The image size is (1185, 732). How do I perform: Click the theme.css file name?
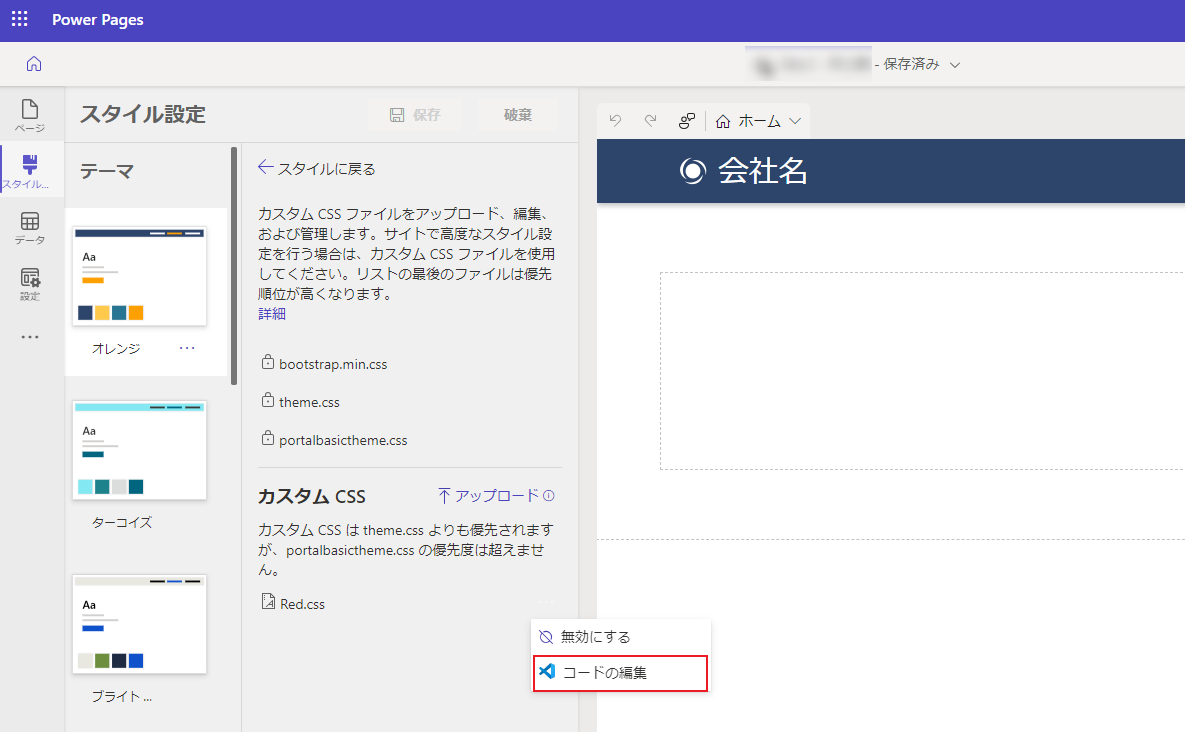(x=309, y=402)
